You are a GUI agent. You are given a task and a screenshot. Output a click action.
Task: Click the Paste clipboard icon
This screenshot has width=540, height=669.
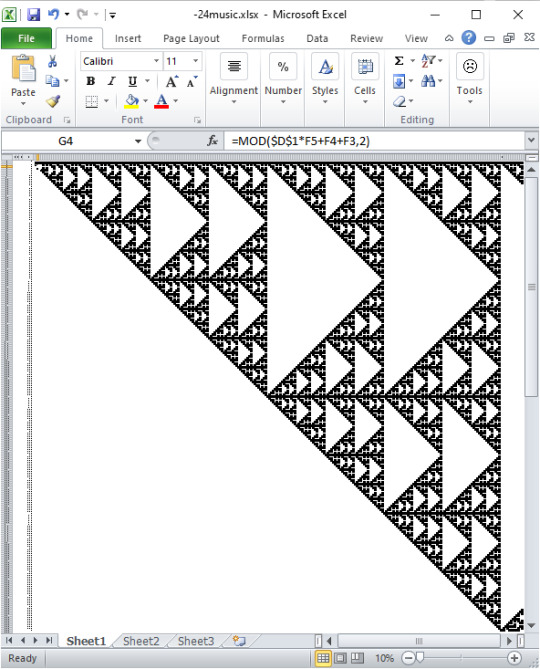click(x=23, y=68)
